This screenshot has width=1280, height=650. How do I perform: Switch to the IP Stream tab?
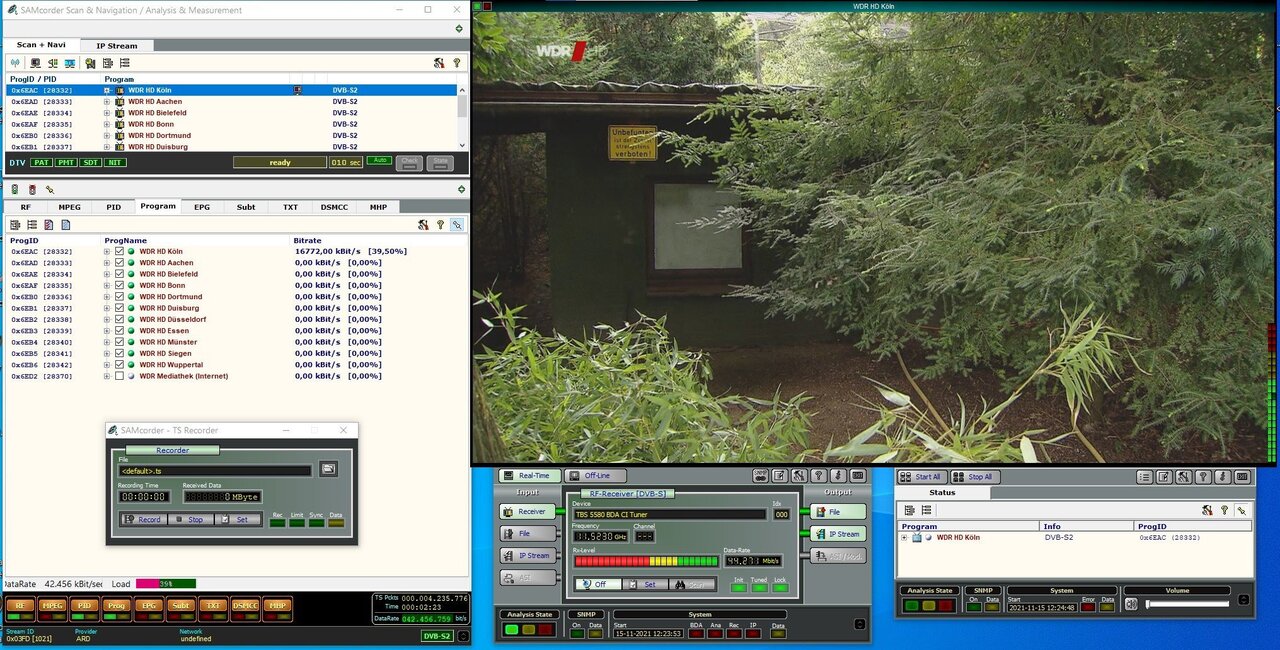[x=117, y=45]
